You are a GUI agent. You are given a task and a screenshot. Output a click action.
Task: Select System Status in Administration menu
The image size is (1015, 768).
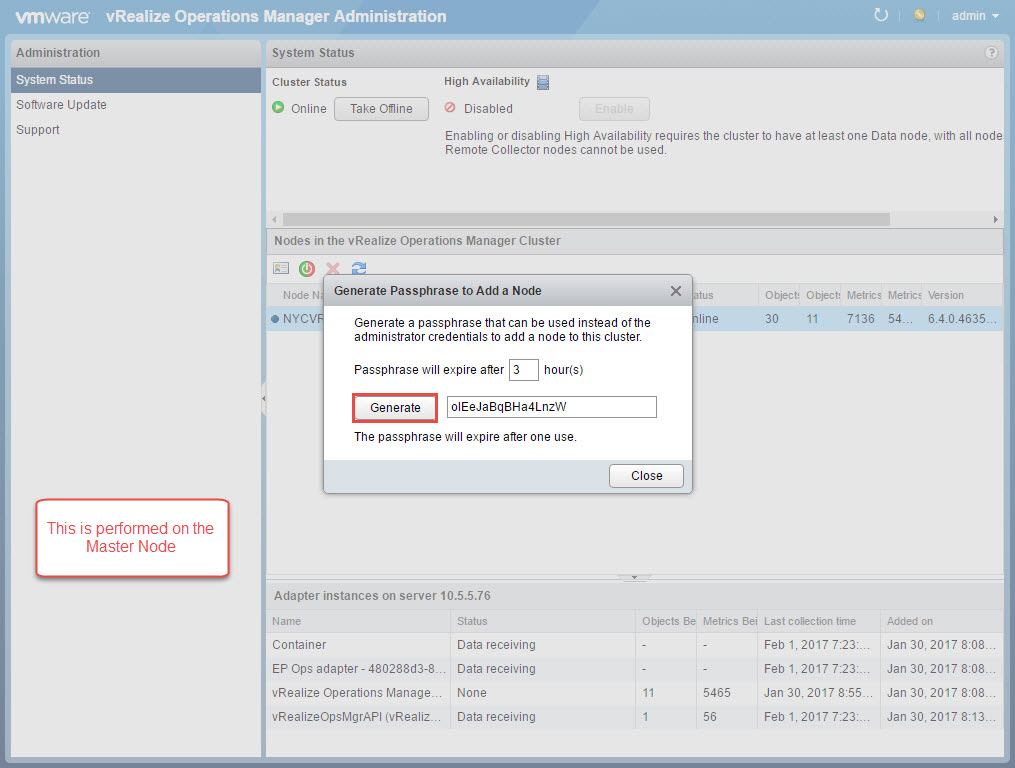click(x=136, y=80)
